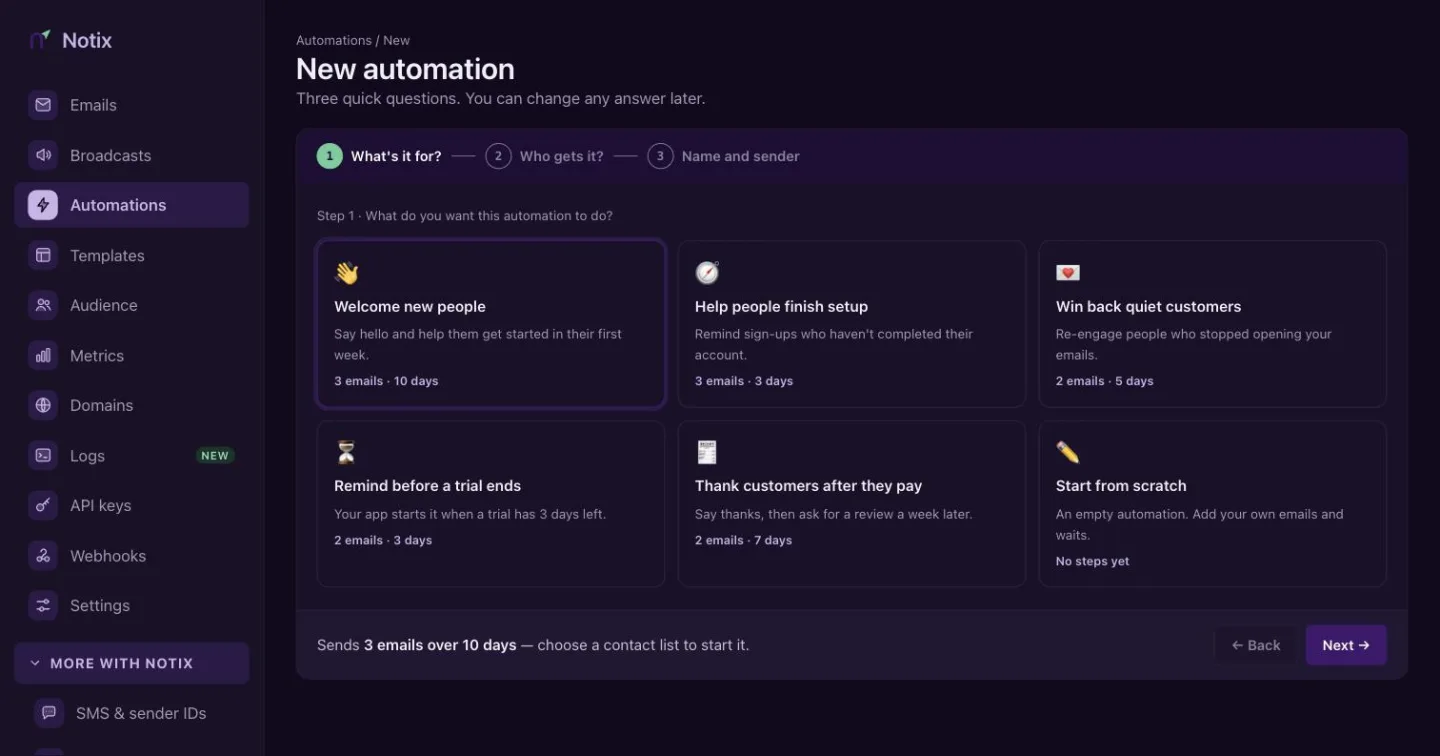
Task: Click the Webhooks icon
Action: (x=43, y=555)
